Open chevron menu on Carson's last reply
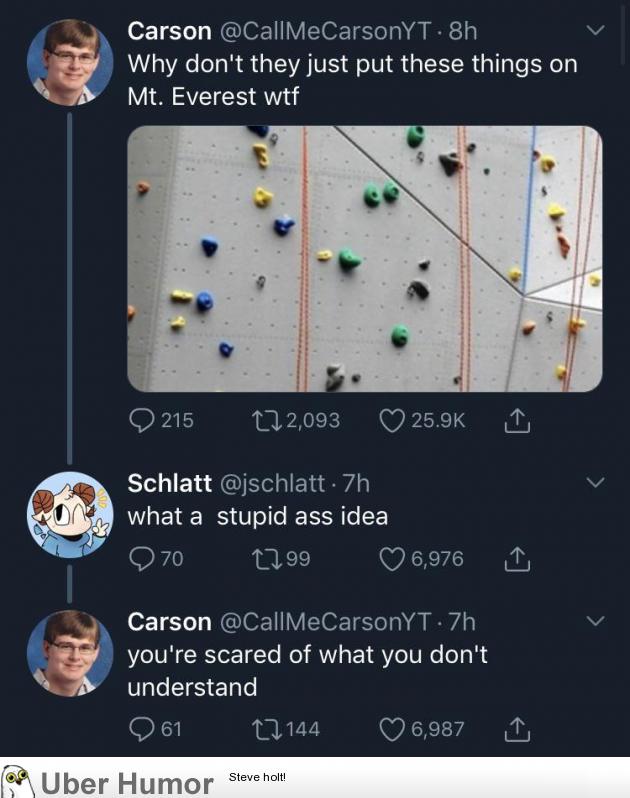The width and height of the screenshot is (630, 798). [595, 621]
